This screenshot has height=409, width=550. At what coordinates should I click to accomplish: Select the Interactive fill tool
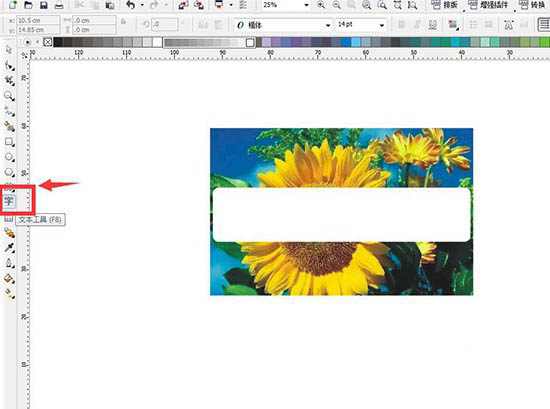click(x=9, y=294)
